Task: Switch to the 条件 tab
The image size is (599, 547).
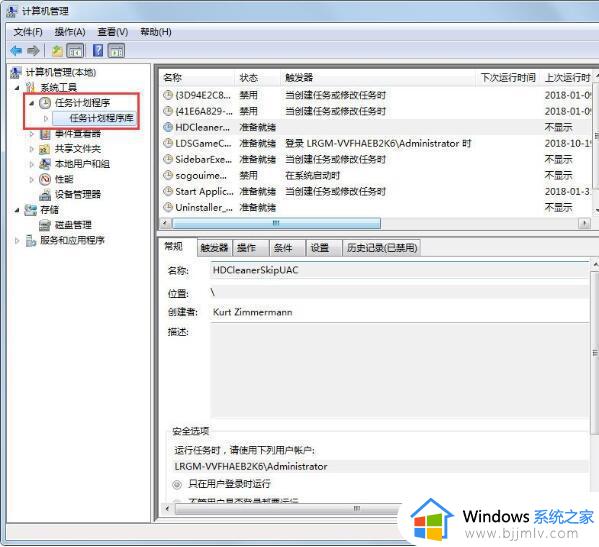Action: [287, 248]
